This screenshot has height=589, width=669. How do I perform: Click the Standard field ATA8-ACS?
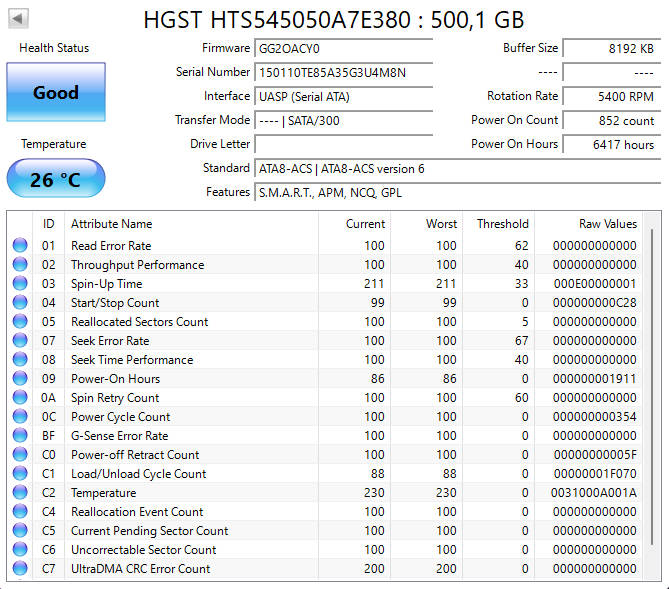pos(458,169)
